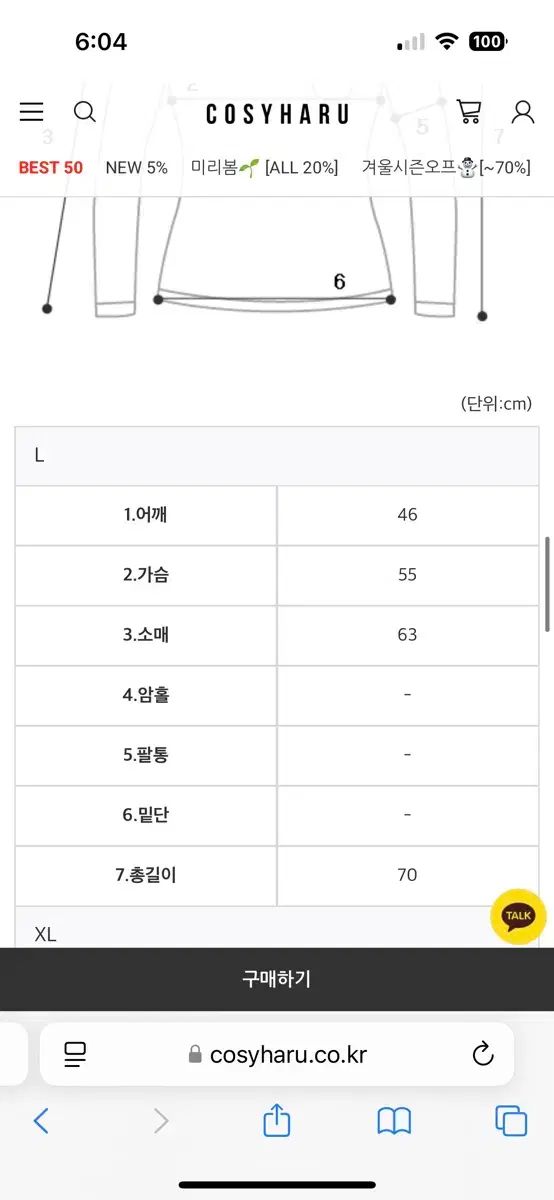Select the BEST 50 menu tab
The image size is (554, 1200).
click(x=51, y=167)
